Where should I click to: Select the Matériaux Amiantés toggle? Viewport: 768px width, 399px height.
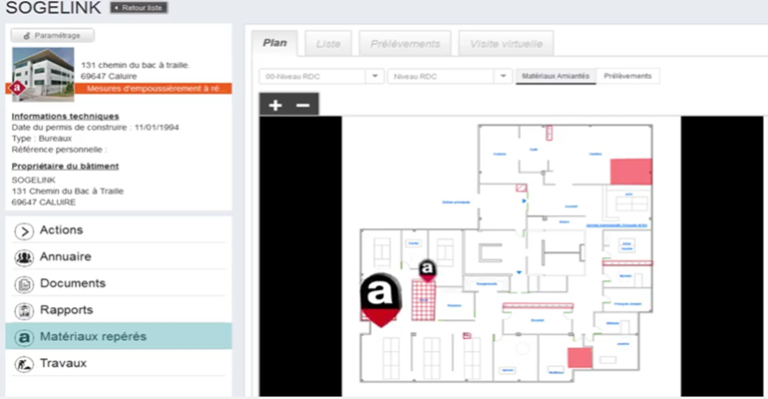point(555,76)
